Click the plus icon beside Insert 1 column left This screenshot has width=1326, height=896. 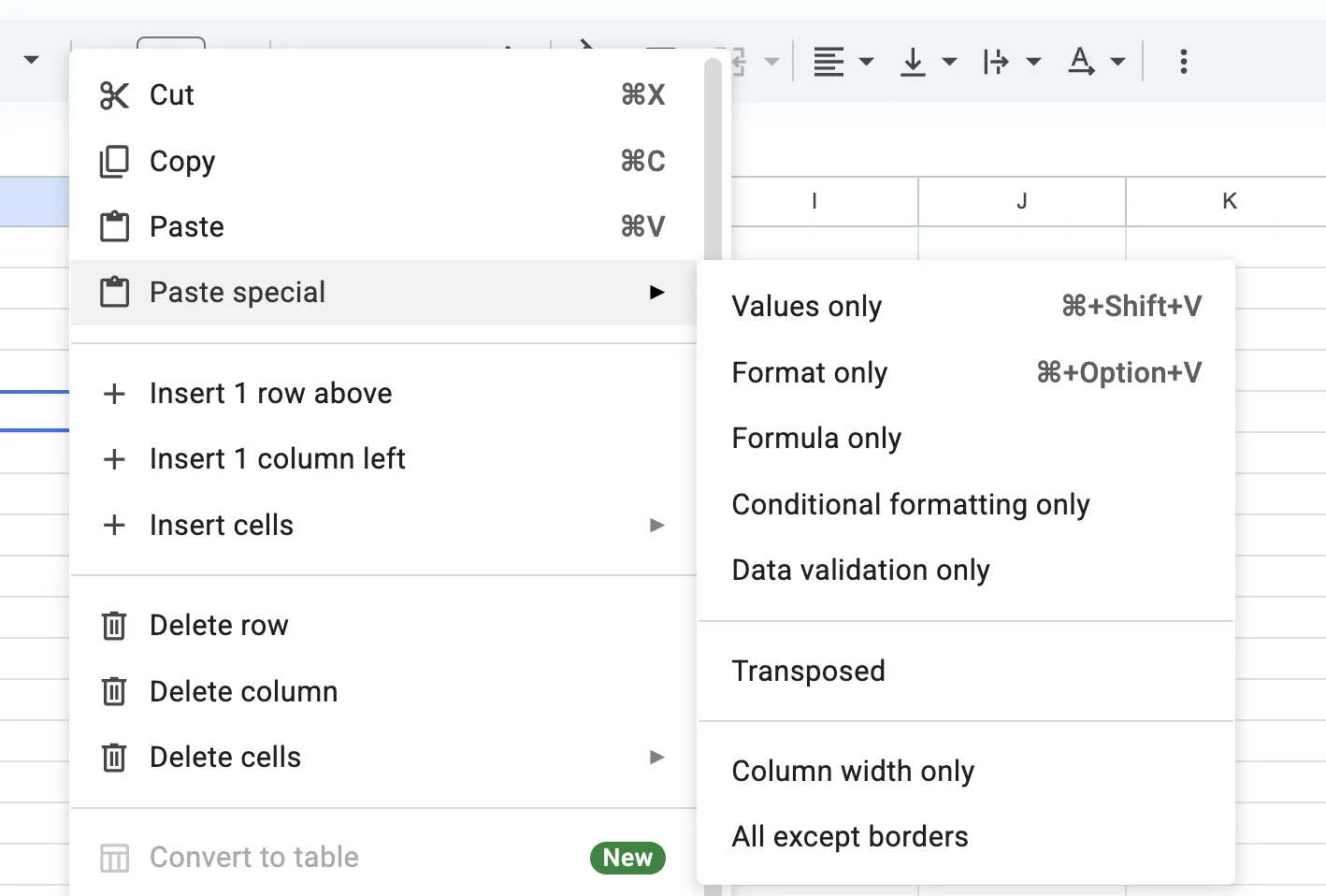(114, 458)
